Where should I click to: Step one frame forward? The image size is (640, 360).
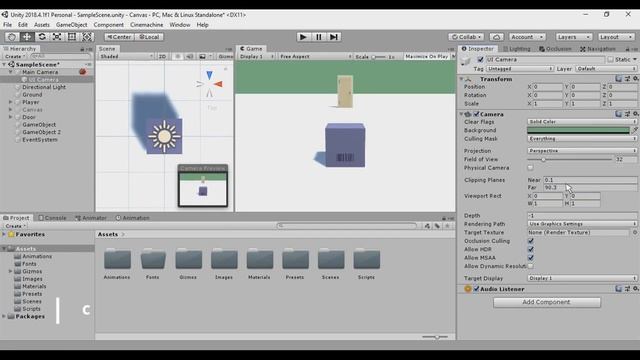point(334,37)
